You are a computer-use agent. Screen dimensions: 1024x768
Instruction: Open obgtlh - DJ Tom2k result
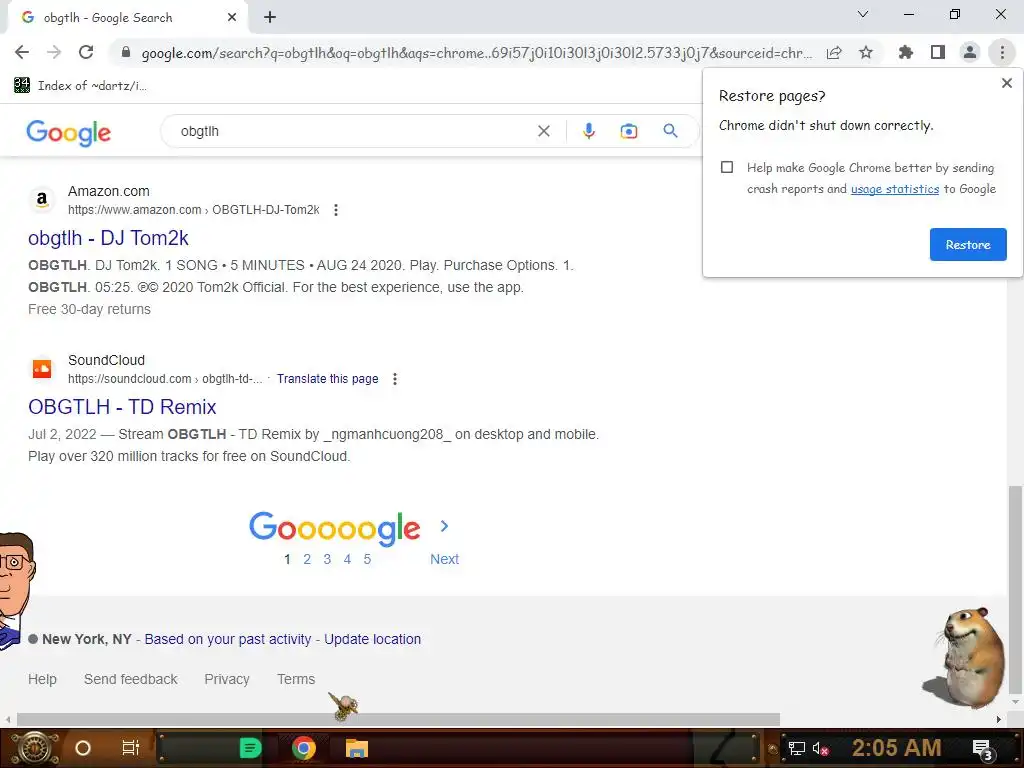tap(108, 238)
